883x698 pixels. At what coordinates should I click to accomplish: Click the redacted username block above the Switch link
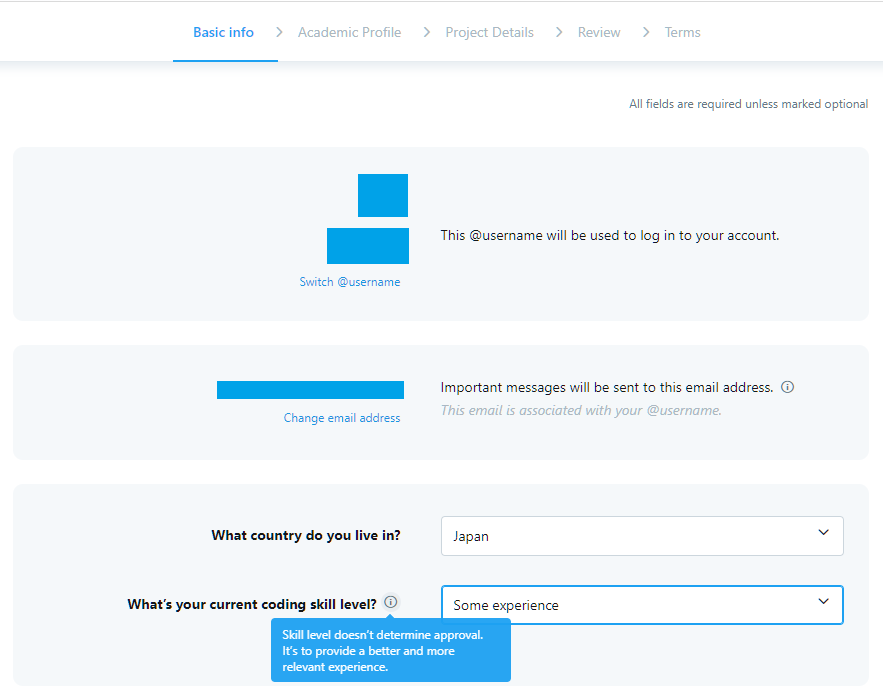pos(368,246)
